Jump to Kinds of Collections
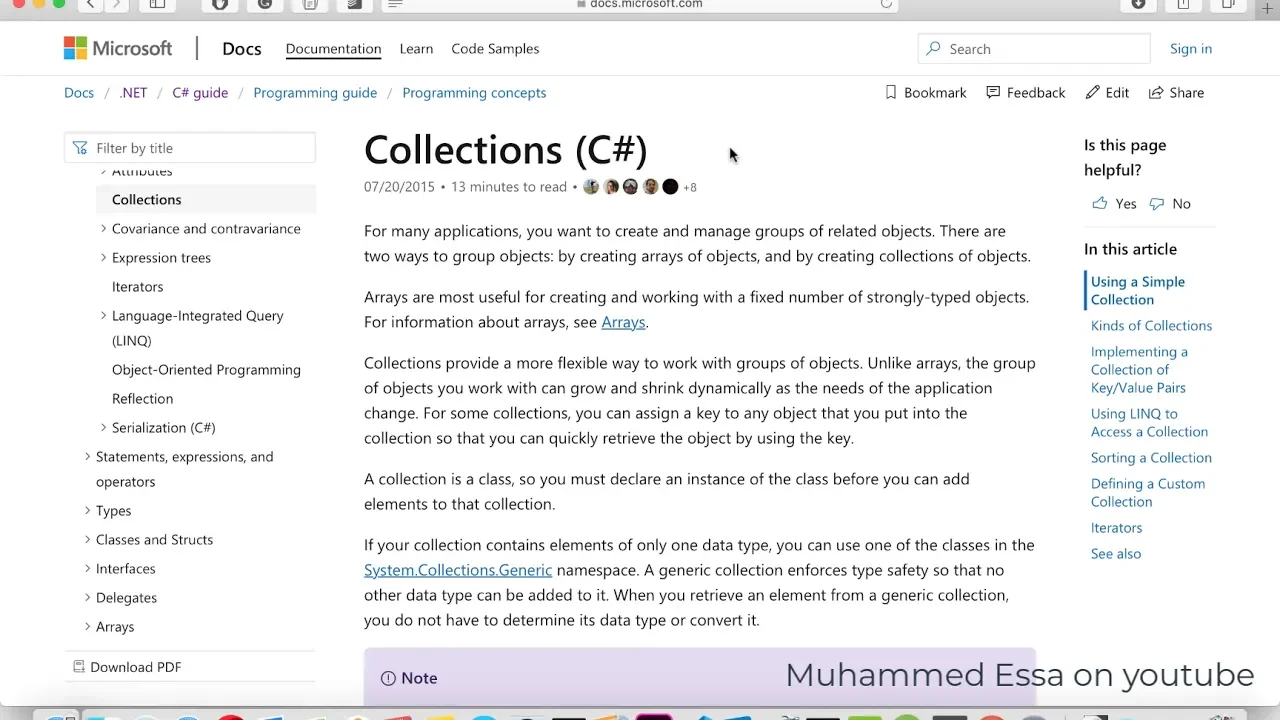 (x=1151, y=325)
